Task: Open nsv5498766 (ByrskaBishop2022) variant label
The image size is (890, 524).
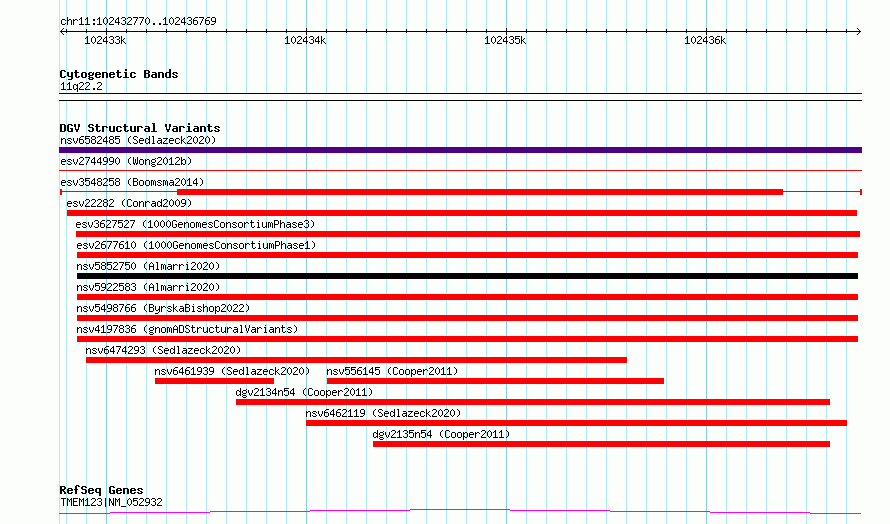Action: (163, 308)
